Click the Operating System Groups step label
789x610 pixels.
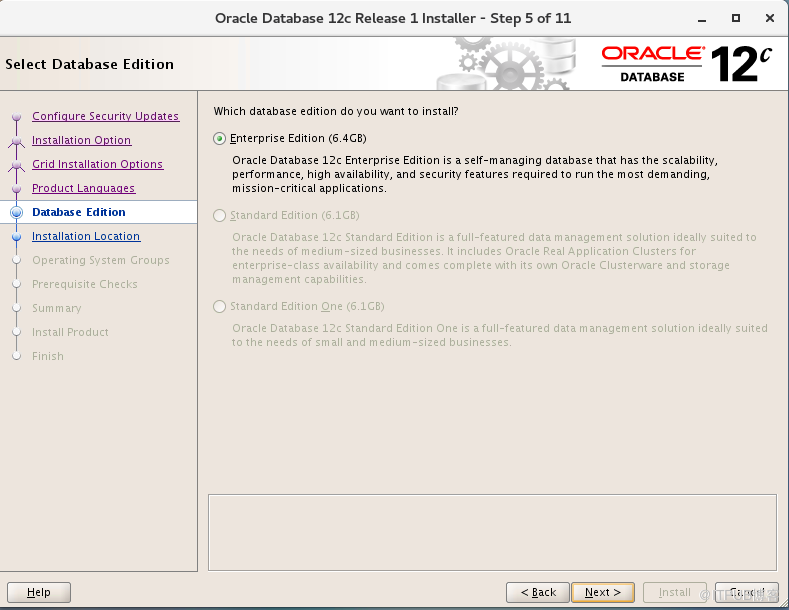pos(101,260)
